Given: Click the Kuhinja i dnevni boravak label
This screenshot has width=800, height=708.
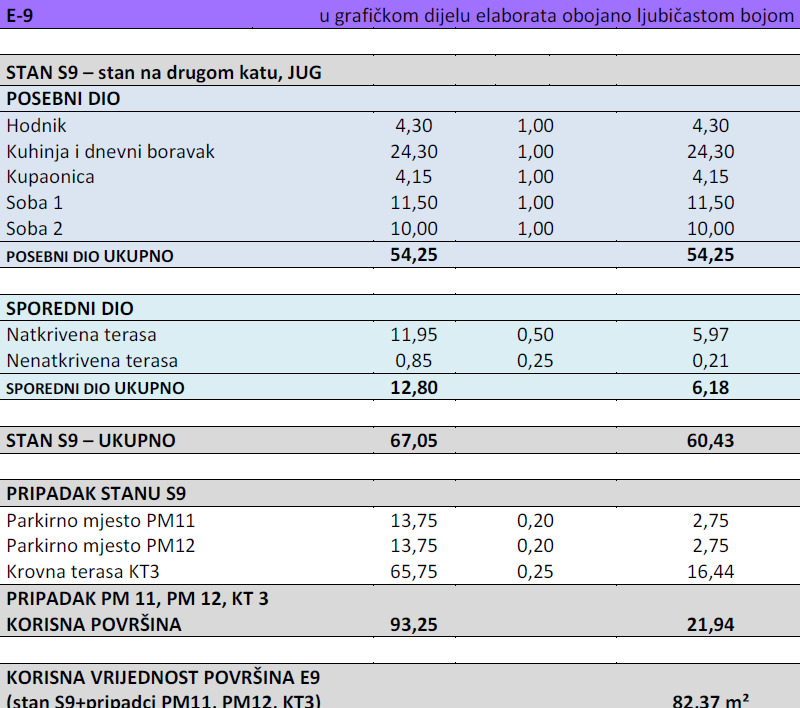Looking at the screenshot, I should pyautogui.click(x=110, y=151).
